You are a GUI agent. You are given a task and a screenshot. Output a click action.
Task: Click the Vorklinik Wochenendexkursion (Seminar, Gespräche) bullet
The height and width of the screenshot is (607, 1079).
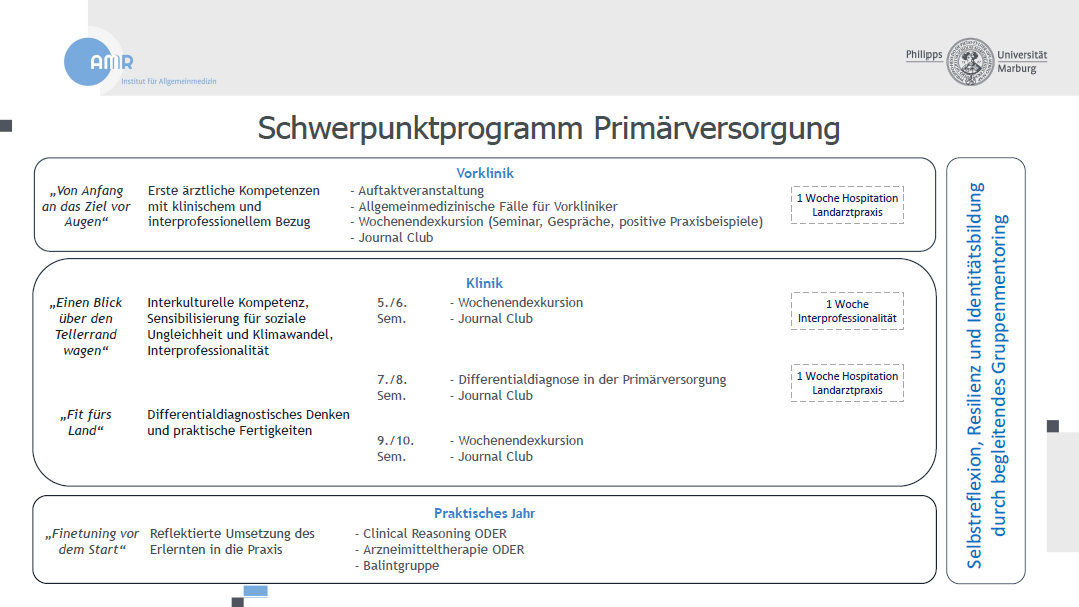point(557,222)
